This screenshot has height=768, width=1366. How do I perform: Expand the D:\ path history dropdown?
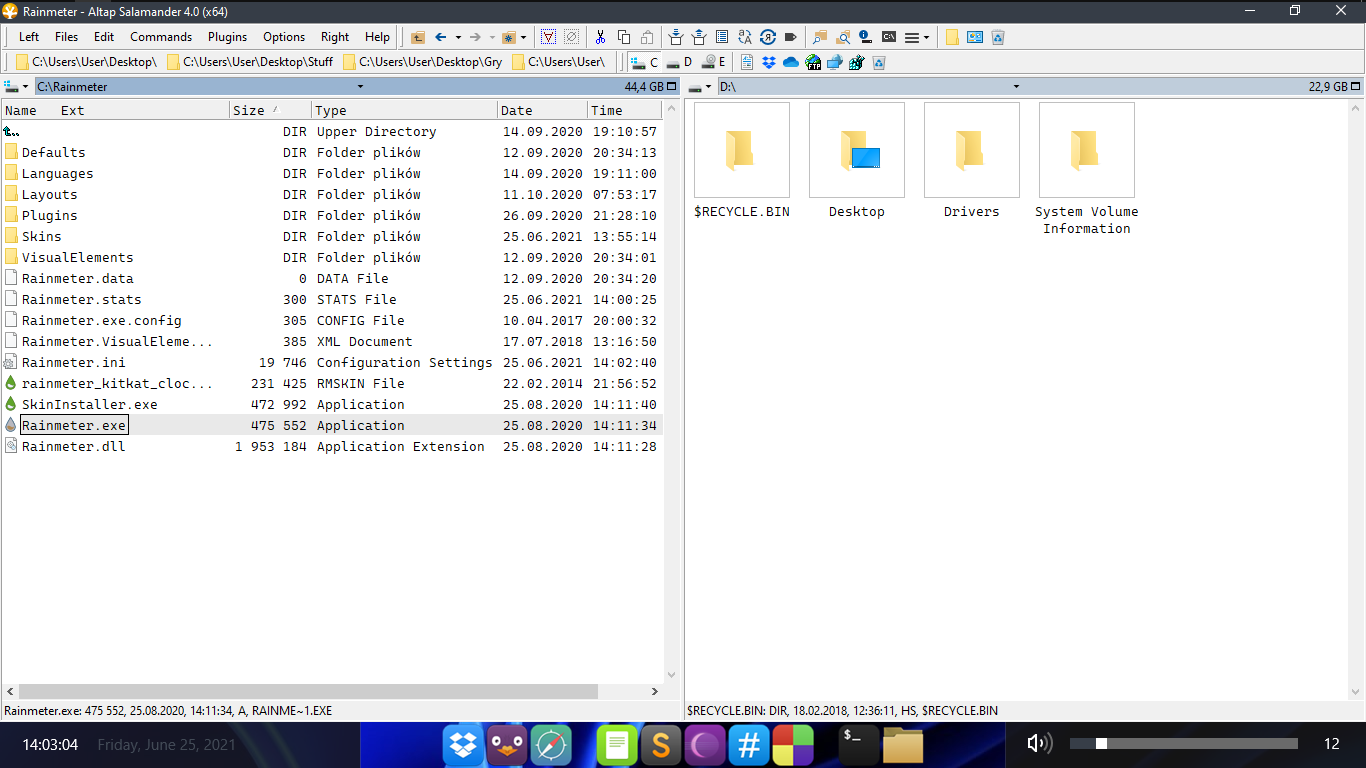1016,87
